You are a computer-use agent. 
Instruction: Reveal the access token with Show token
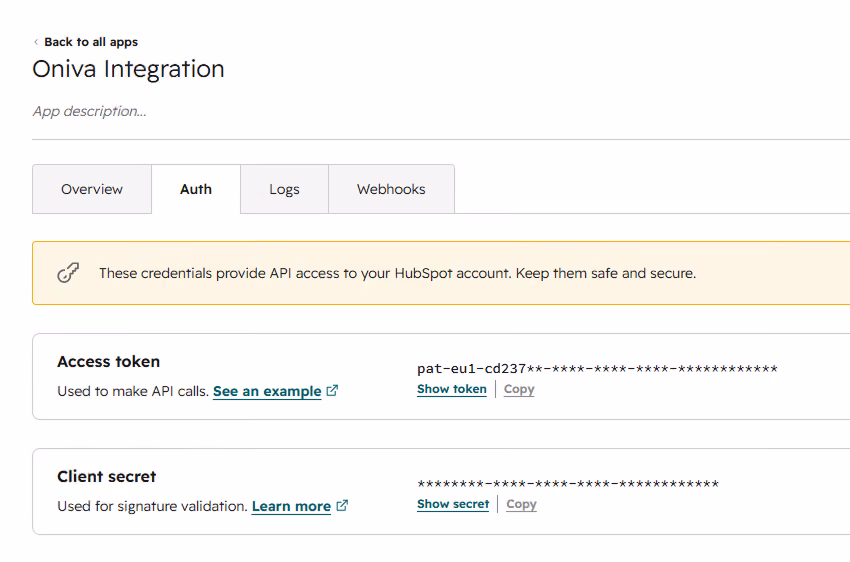tap(452, 389)
